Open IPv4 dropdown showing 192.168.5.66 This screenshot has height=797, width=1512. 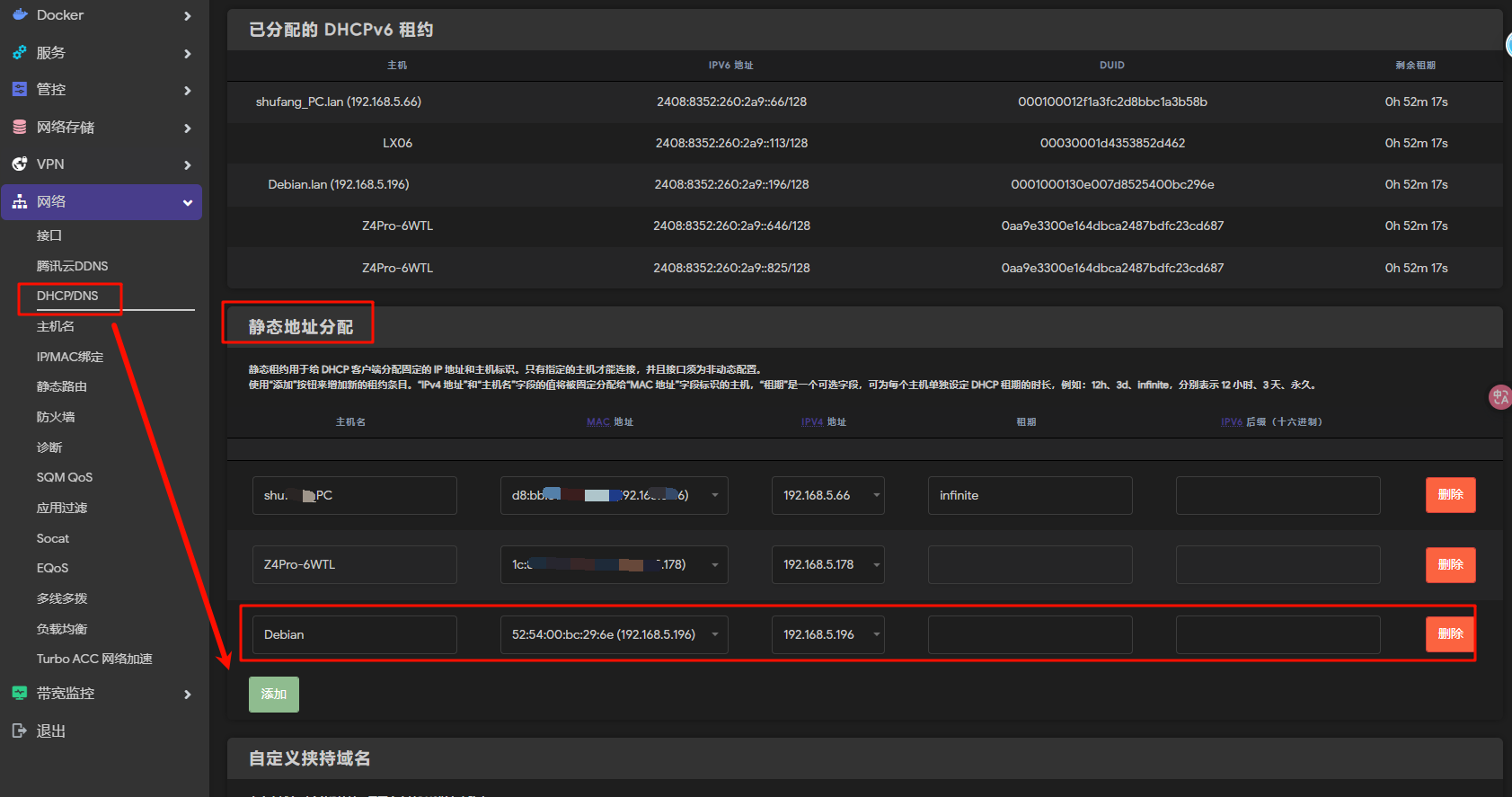[x=876, y=495]
